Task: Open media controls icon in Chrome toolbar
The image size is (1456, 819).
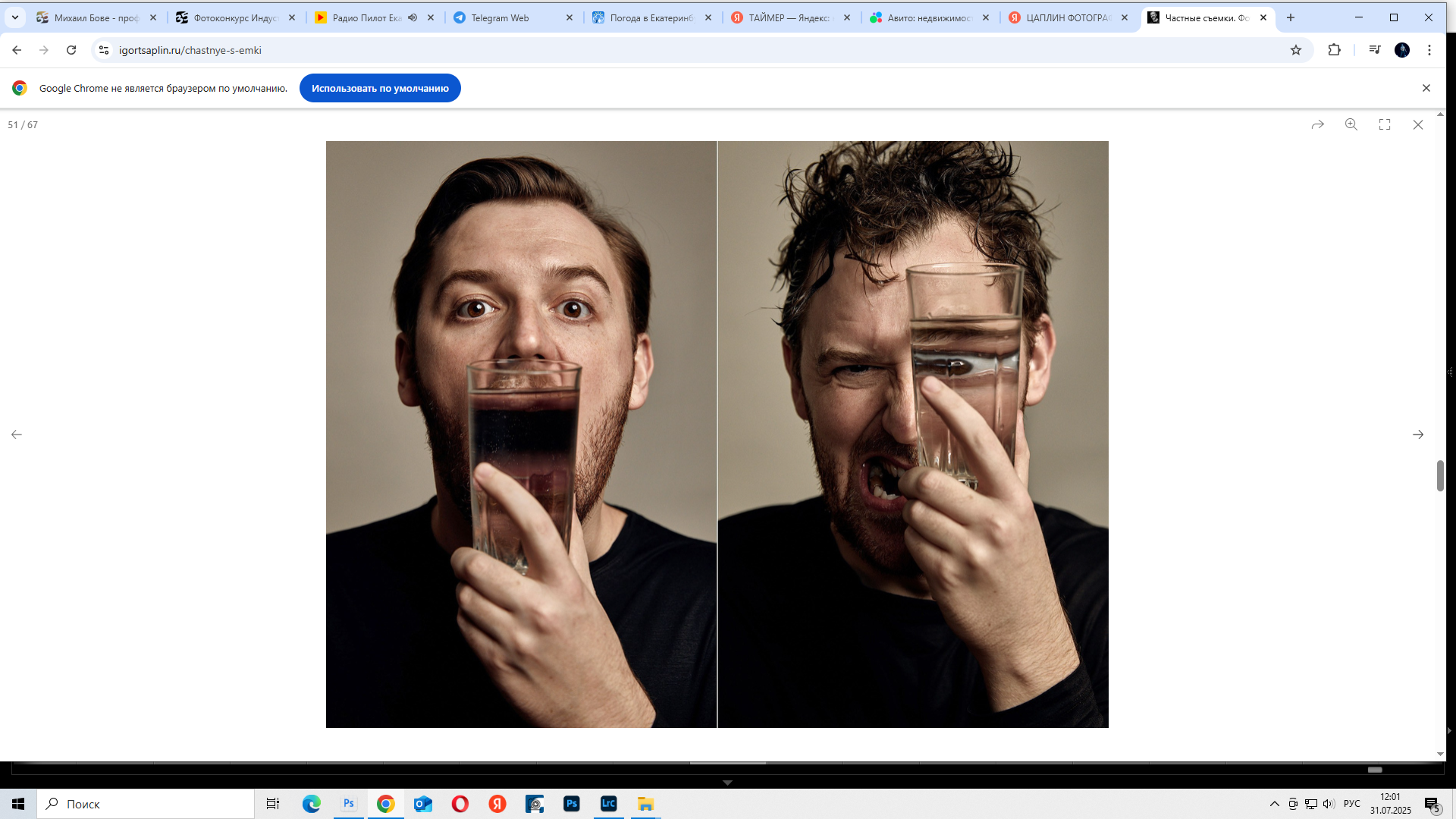Action: point(1375,50)
